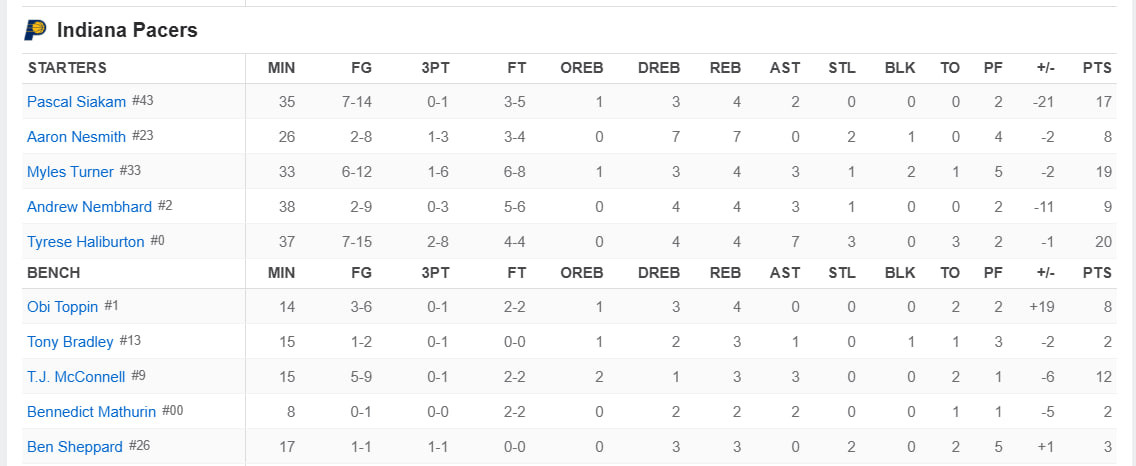Click the STARTERS column header
1136x466 pixels.
pos(67,68)
